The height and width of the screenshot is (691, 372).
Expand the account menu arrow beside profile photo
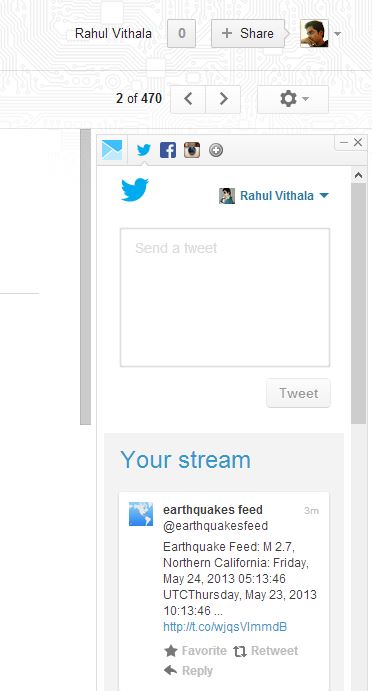(337, 34)
